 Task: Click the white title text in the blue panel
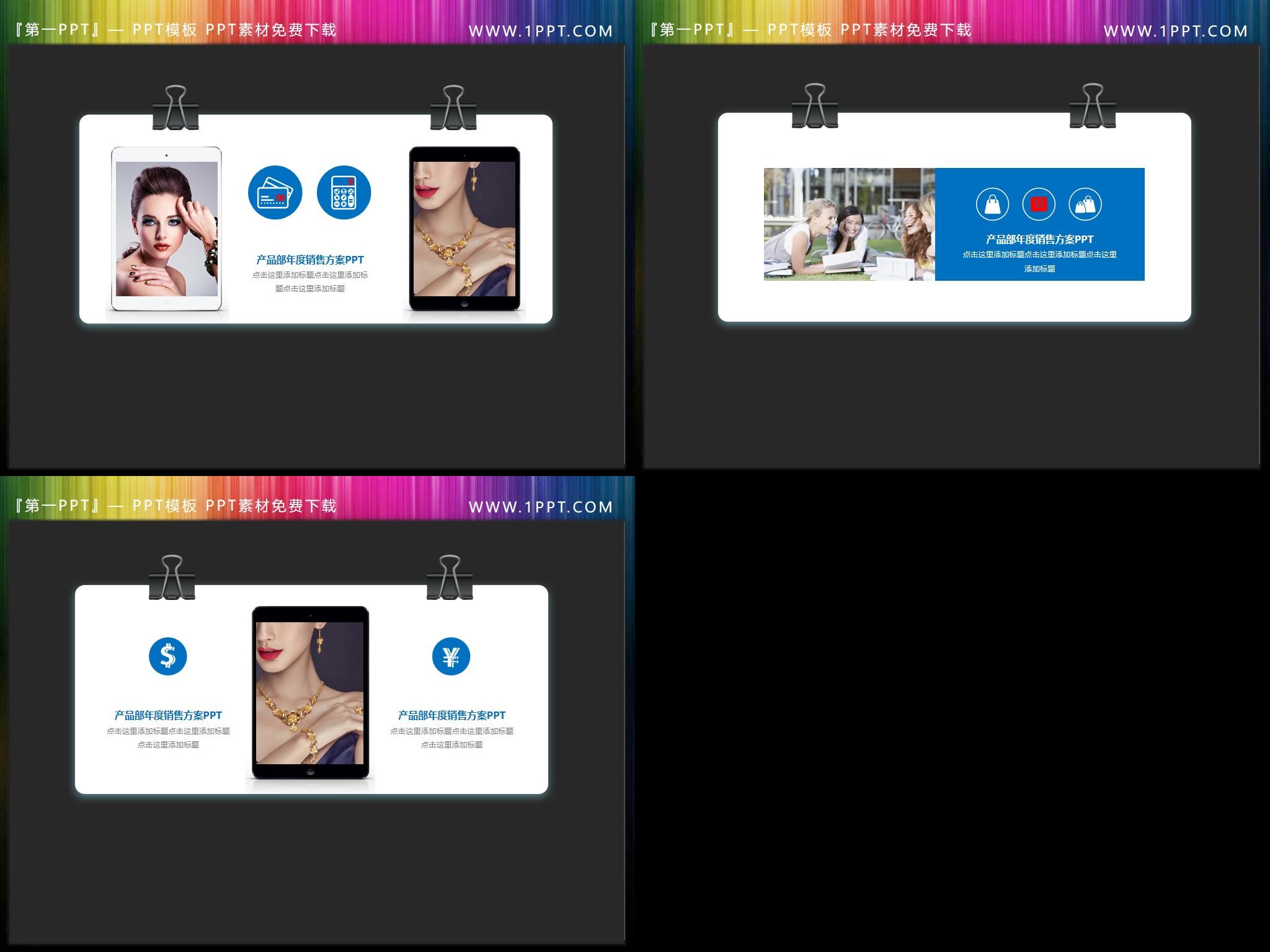(x=1039, y=239)
